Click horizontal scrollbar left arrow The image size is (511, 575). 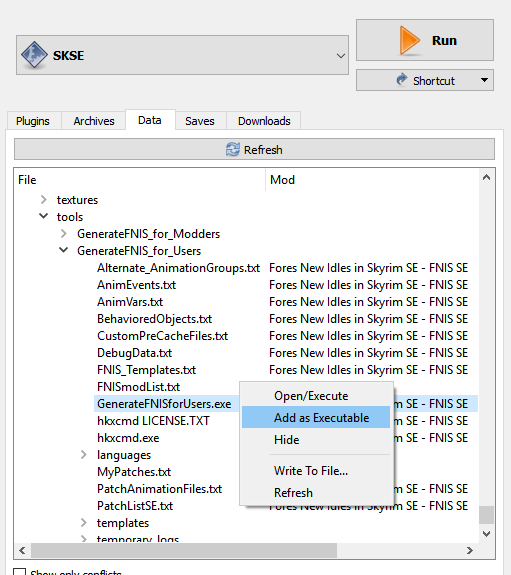(x=22, y=550)
